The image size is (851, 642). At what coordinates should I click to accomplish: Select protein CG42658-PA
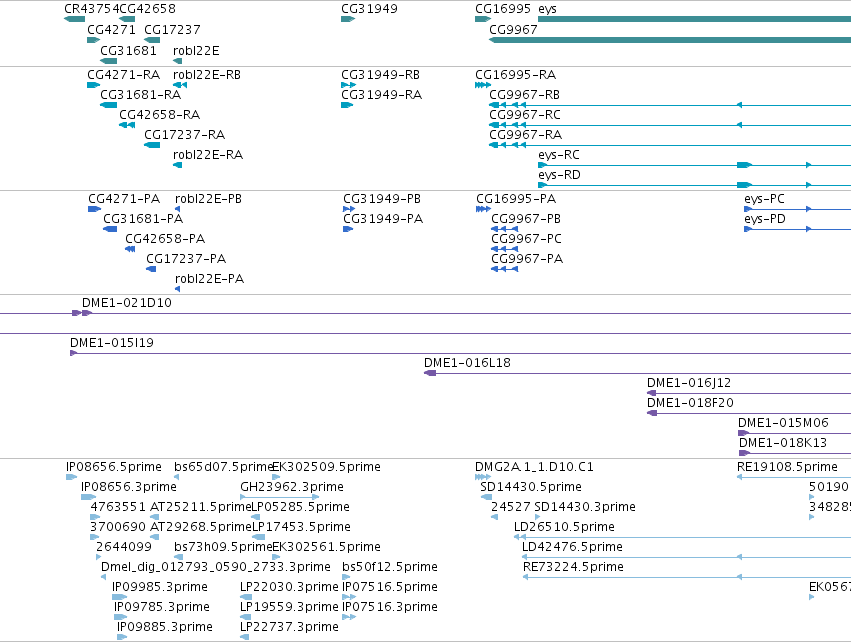(165, 239)
